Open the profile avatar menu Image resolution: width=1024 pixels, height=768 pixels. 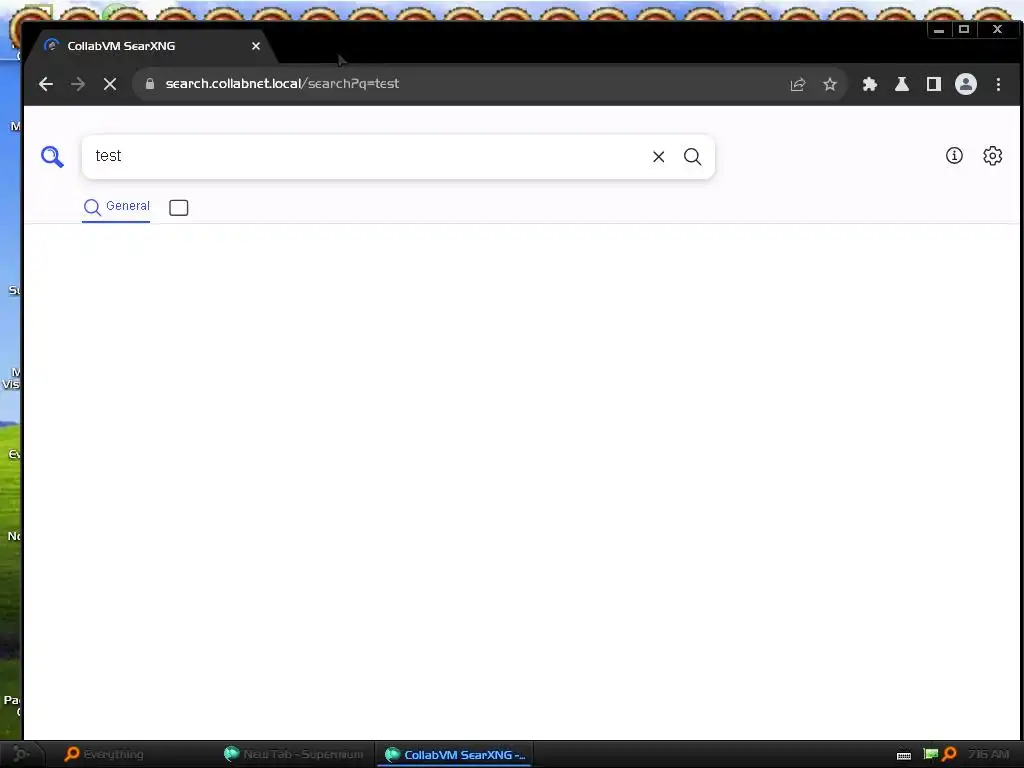pyautogui.click(x=966, y=84)
